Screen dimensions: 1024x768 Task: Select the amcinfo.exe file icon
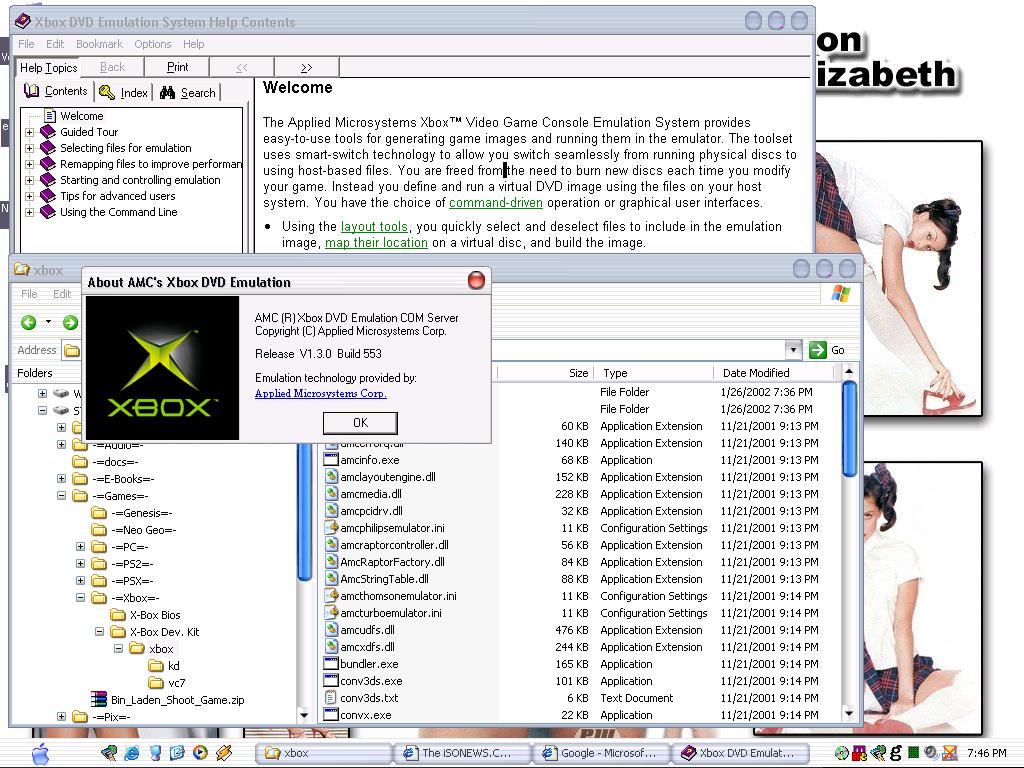pos(331,460)
